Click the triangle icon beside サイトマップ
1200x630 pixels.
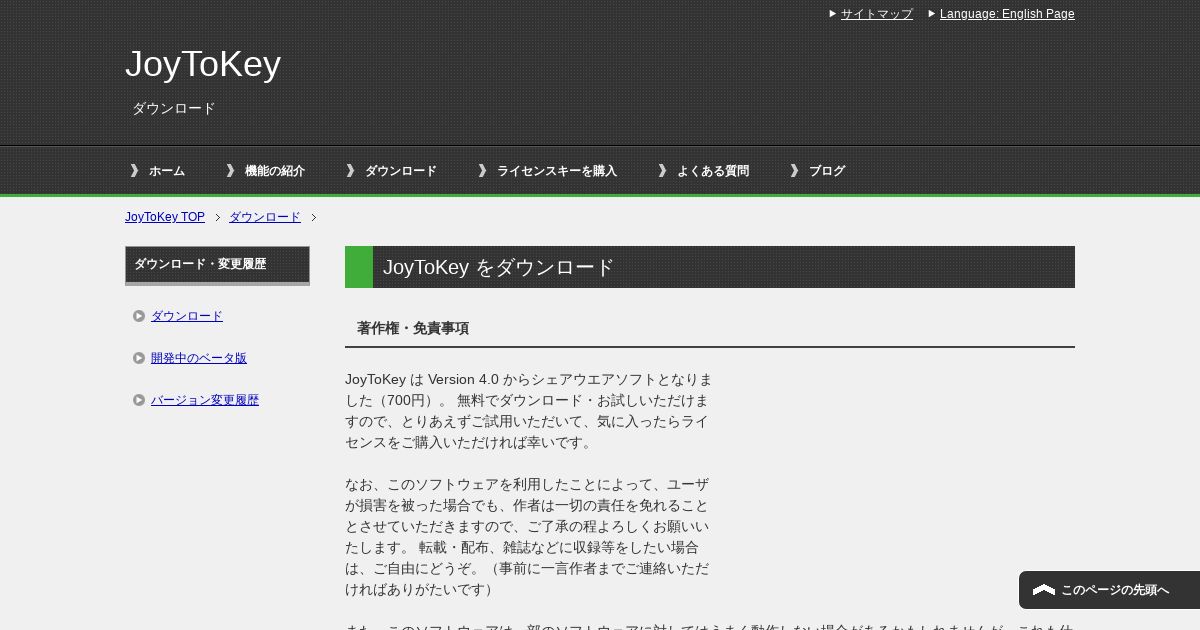point(833,14)
